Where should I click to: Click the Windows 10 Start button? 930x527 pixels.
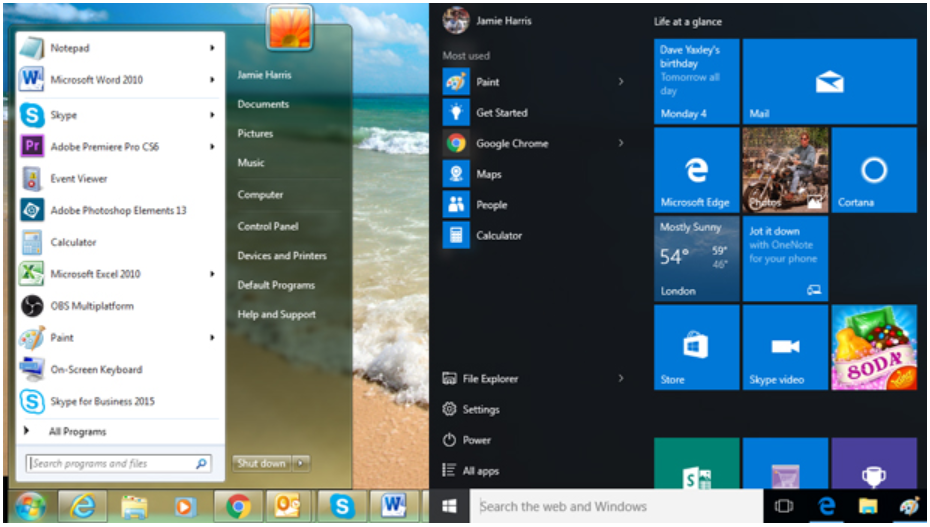450,506
